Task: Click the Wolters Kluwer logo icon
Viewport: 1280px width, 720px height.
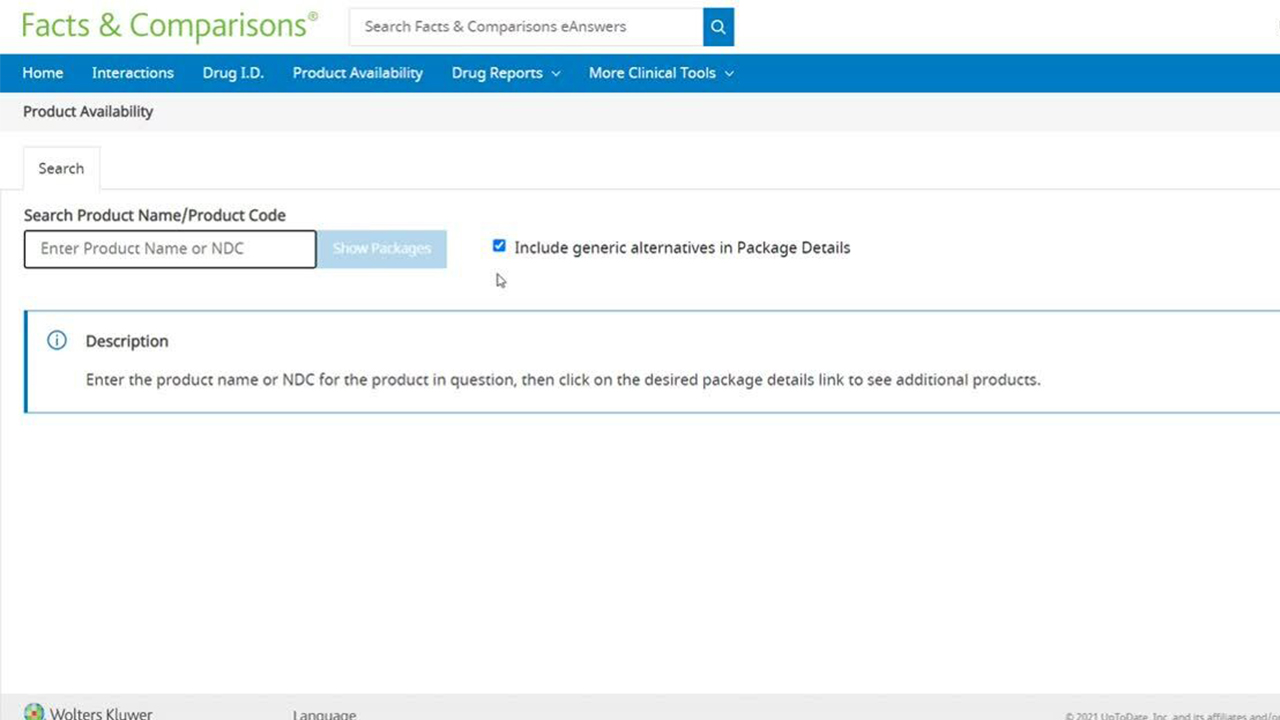Action: click(x=35, y=713)
